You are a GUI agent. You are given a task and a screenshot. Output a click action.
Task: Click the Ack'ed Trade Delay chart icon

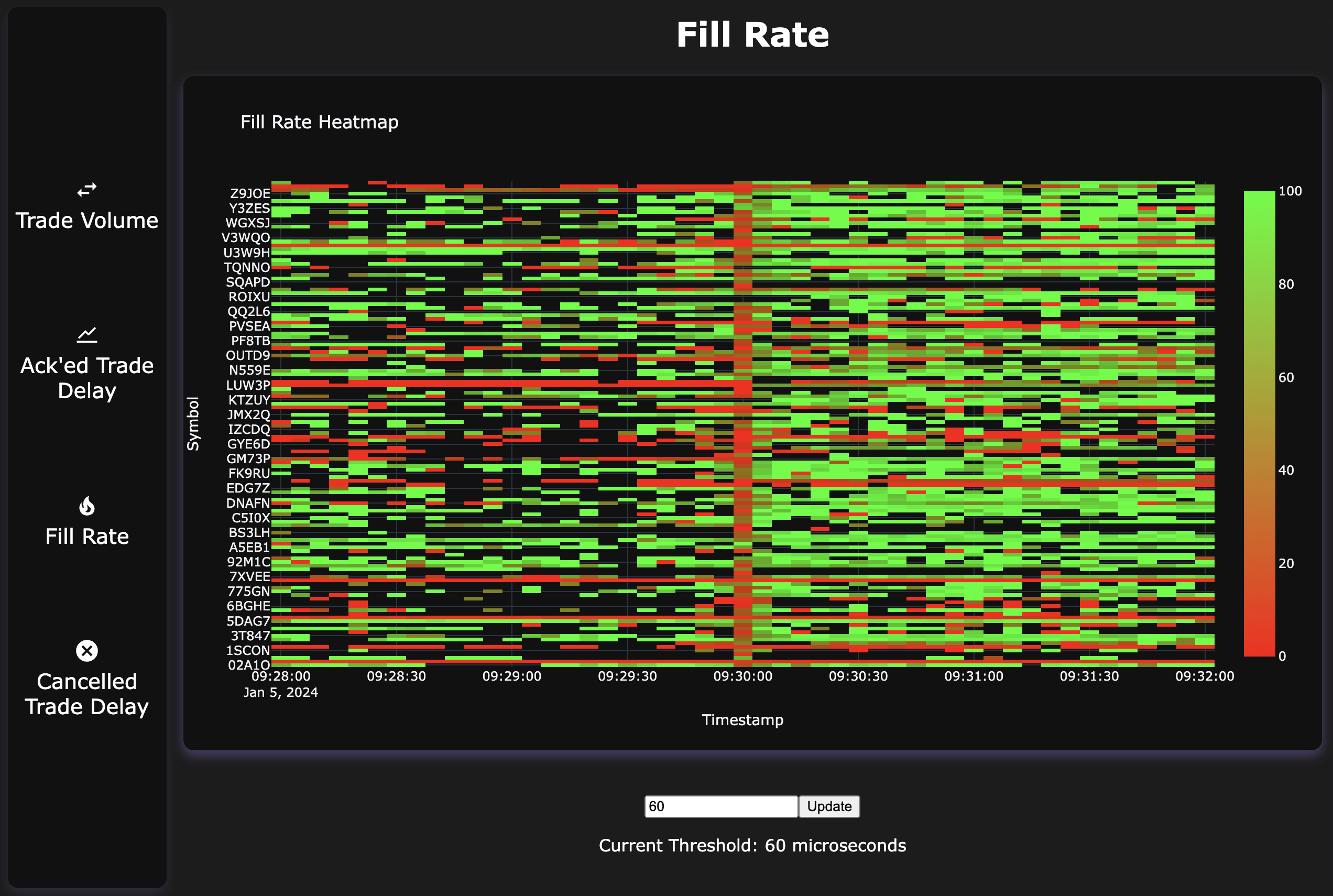[87, 335]
